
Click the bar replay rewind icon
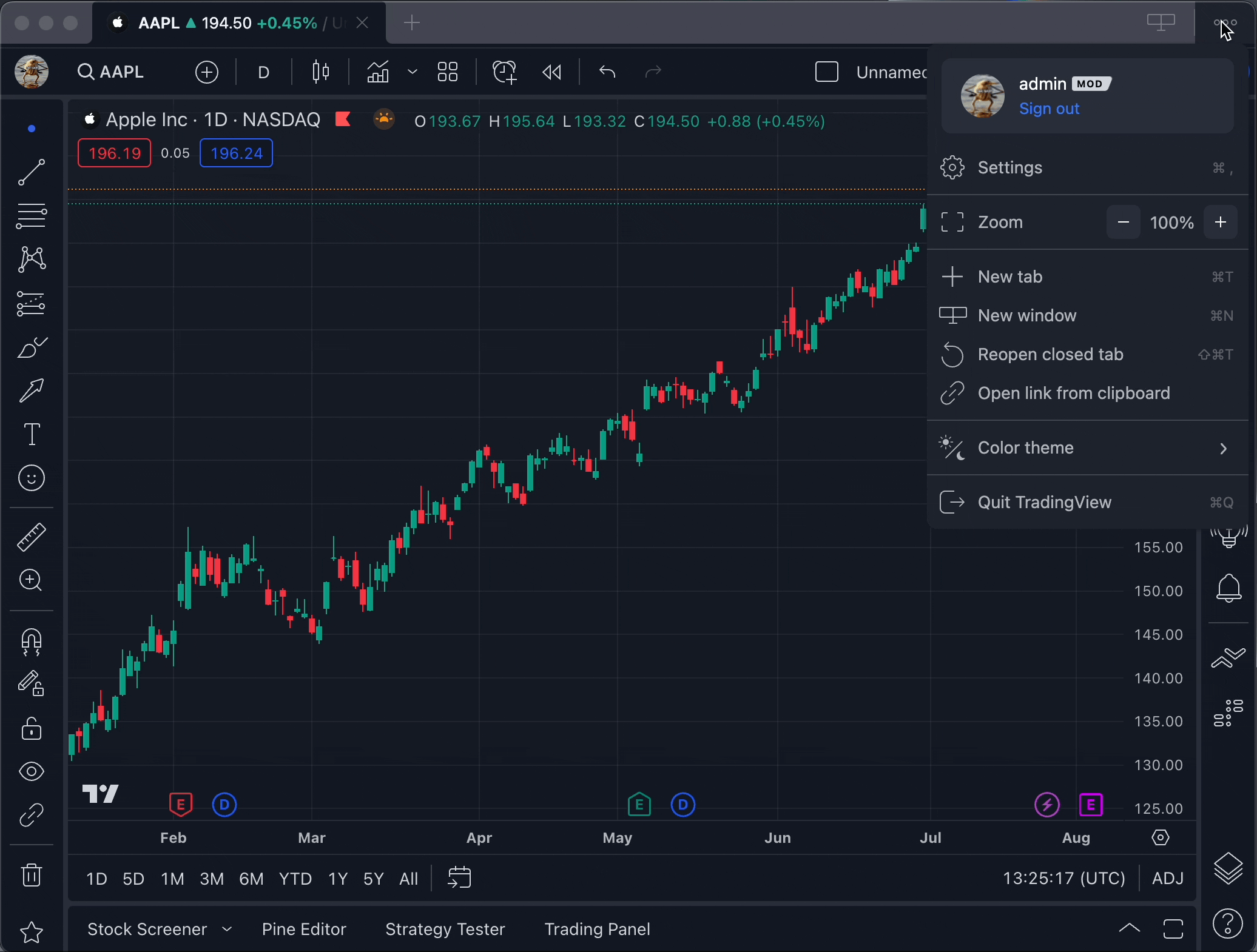pyautogui.click(x=551, y=72)
